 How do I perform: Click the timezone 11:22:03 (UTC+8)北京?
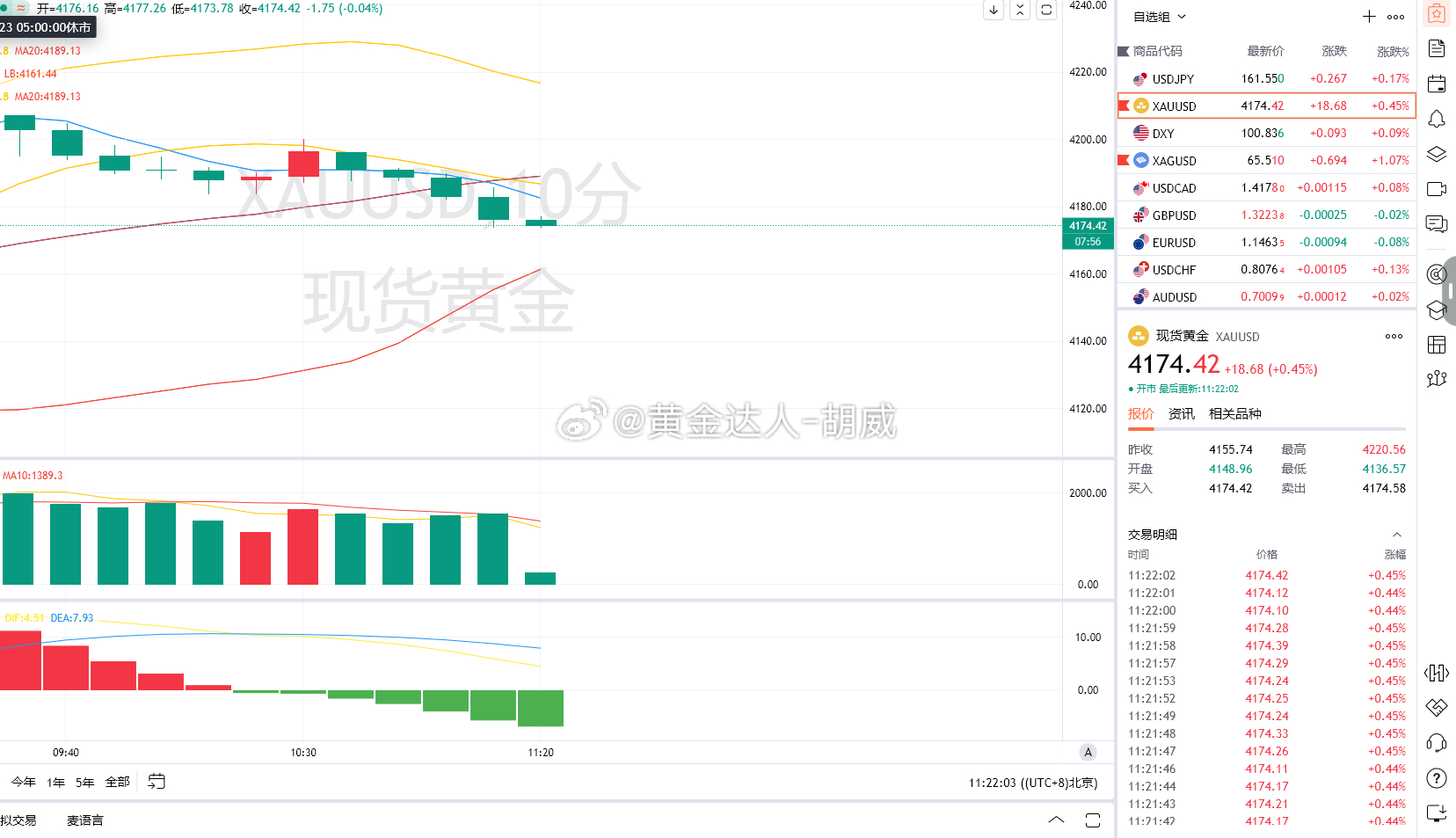[x=1033, y=783]
